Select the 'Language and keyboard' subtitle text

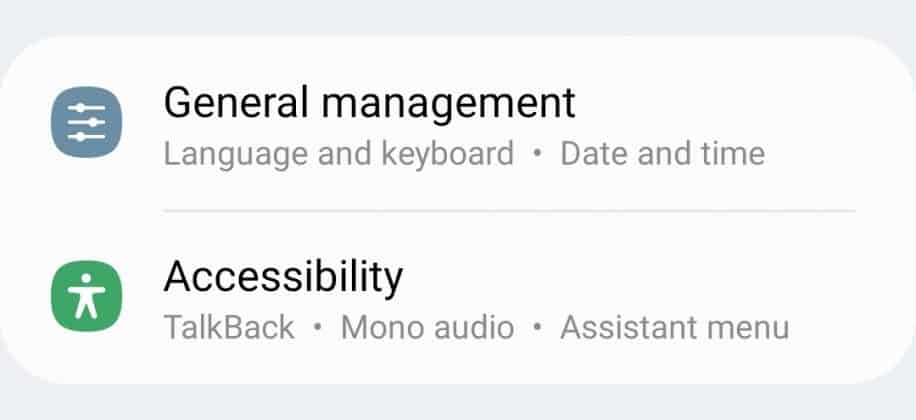pos(338,154)
